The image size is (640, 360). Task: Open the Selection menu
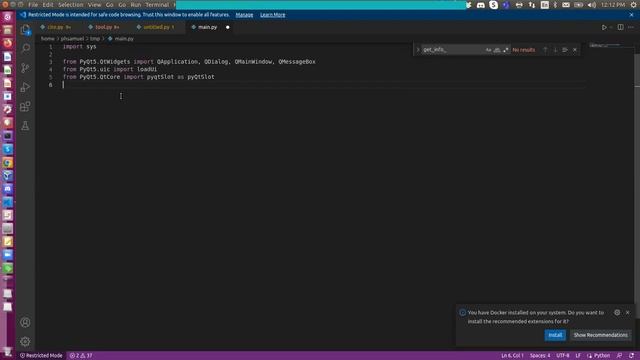click(71, 5)
